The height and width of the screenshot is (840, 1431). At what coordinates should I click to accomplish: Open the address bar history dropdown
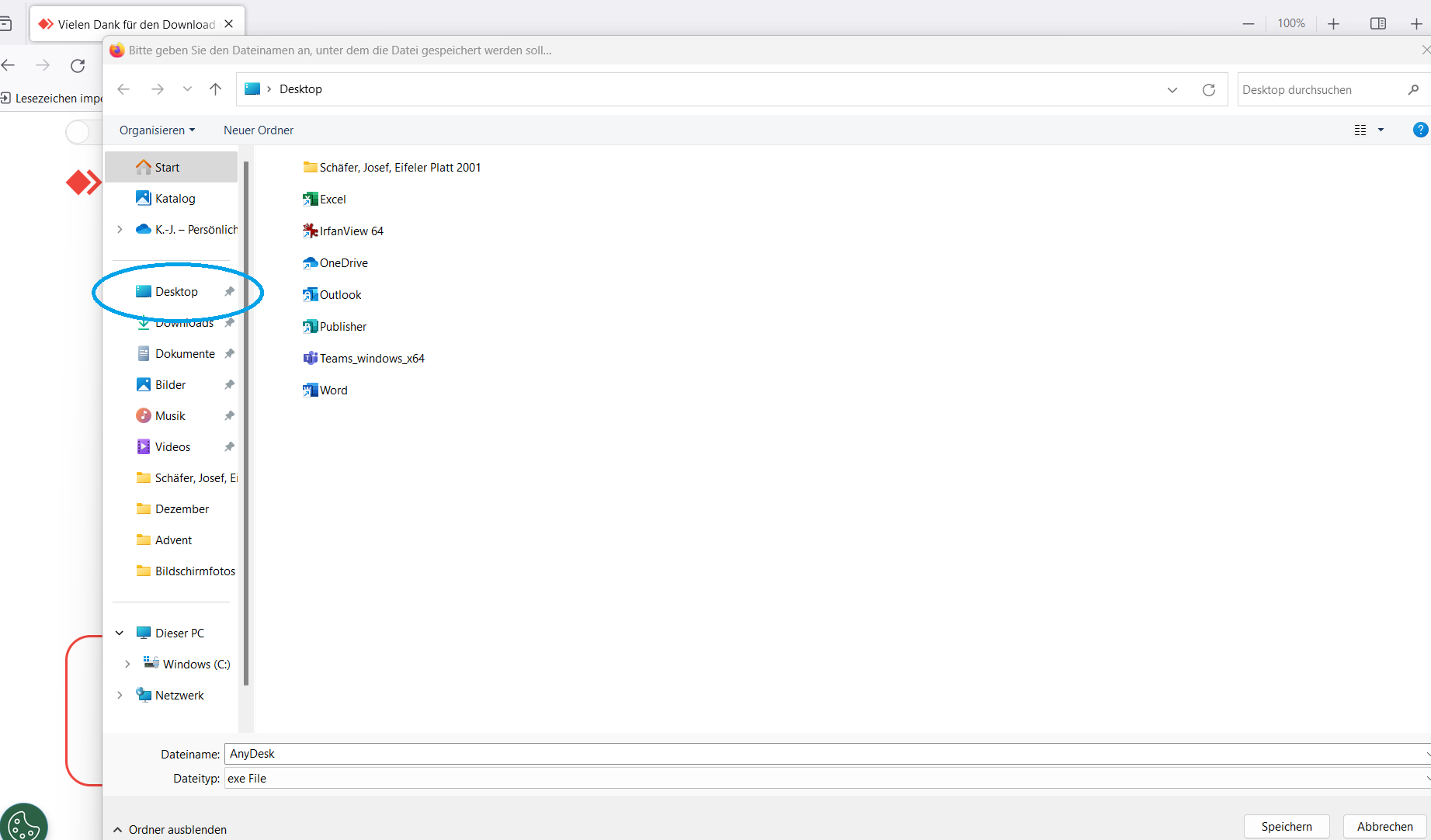tap(1172, 90)
